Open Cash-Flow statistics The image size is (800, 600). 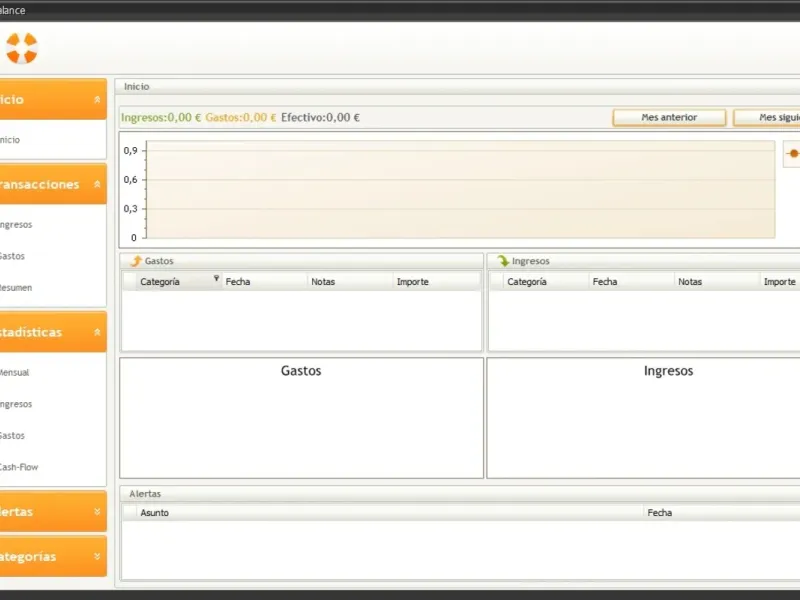coord(19,467)
